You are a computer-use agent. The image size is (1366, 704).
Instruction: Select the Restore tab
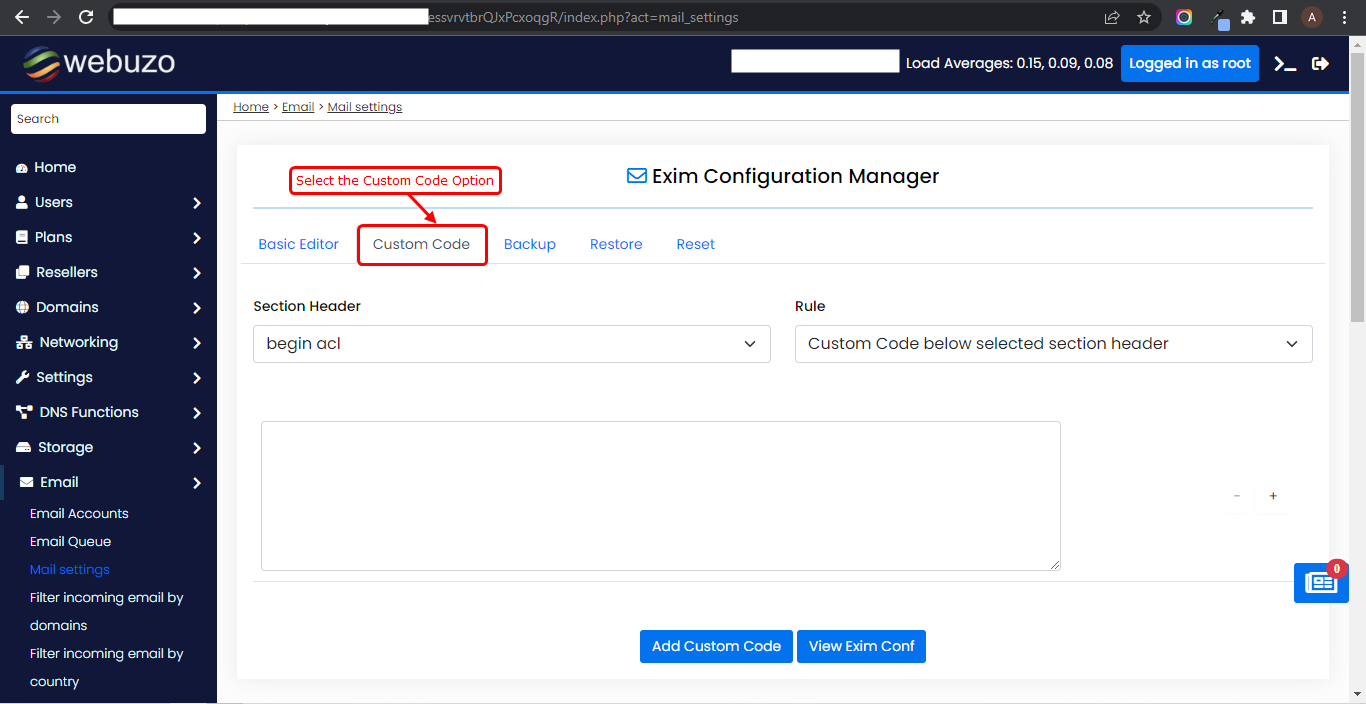coord(616,244)
